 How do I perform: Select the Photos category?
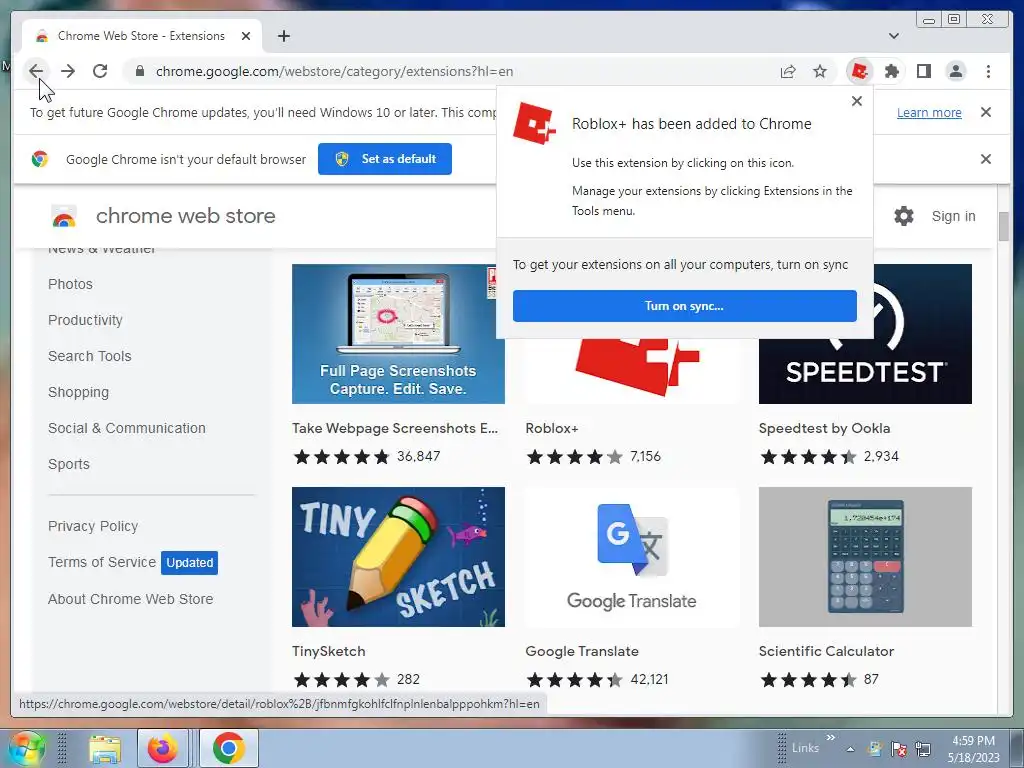coord(71,284)
